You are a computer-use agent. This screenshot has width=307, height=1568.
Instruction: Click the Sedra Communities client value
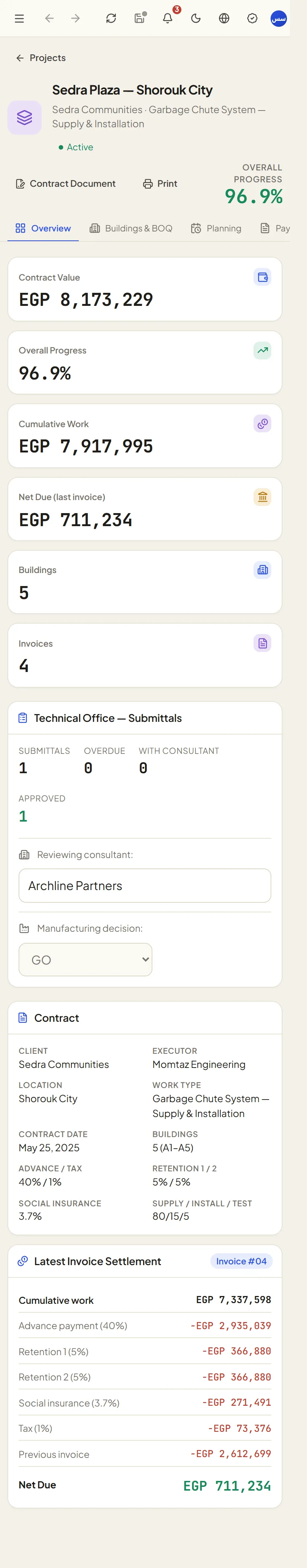pos(64,1065)
